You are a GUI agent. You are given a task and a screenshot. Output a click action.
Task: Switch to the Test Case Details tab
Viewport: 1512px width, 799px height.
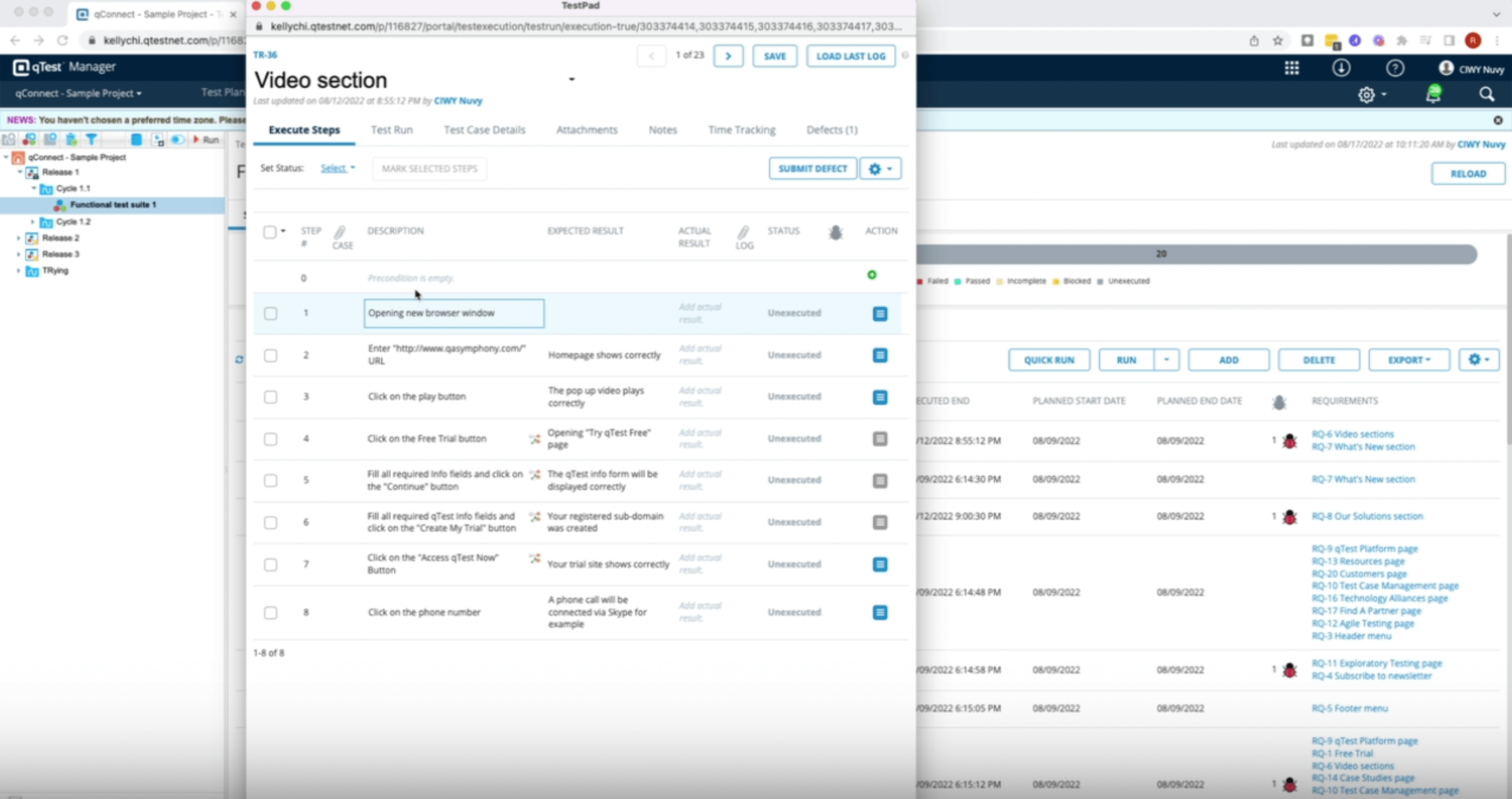pos(484,130)
